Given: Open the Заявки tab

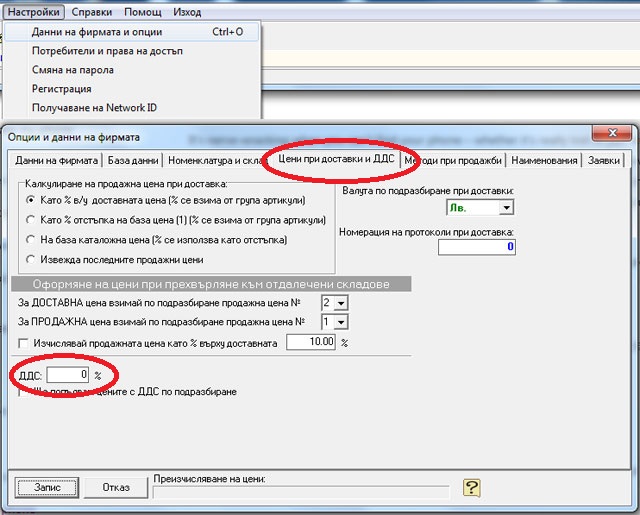Looking at the screenshot, I should coord(604,160).
